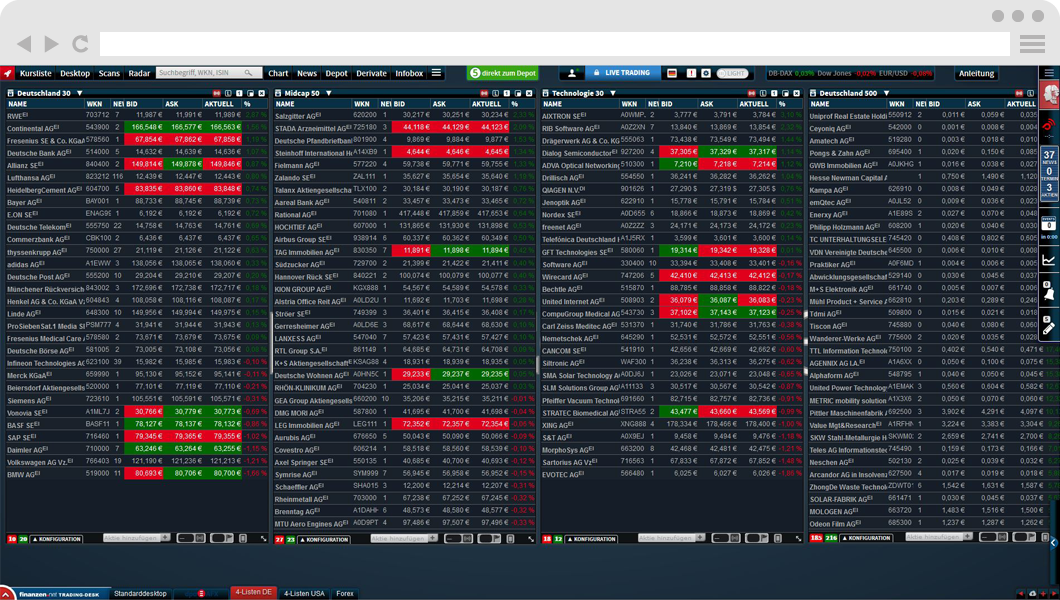Image resolution: width=1060 pixels, height=600 pixels.
Task: Click the plus button beside Deutschland 30 input
Action: coord(165,538)
